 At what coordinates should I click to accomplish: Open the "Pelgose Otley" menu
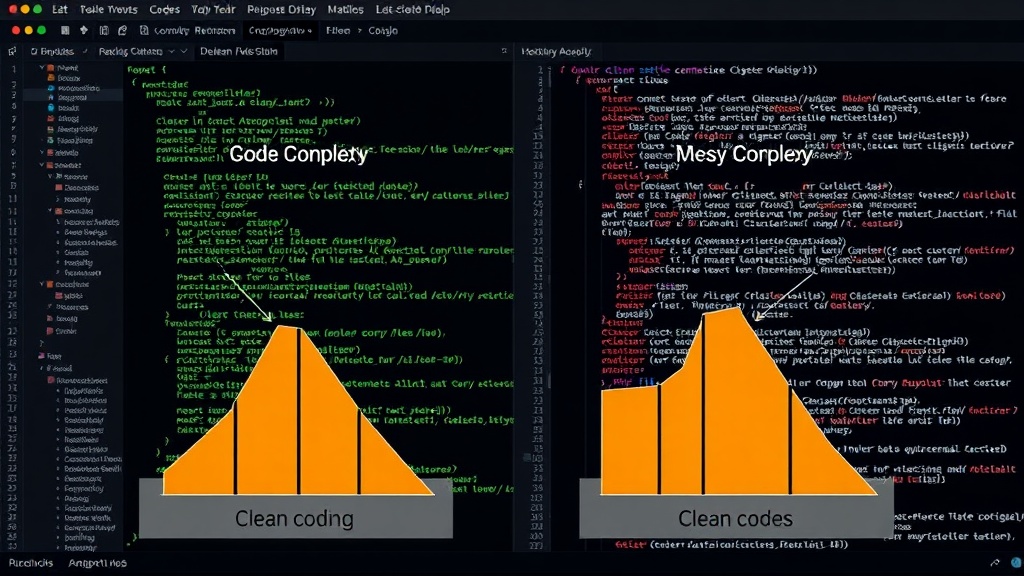coord(281,10)
